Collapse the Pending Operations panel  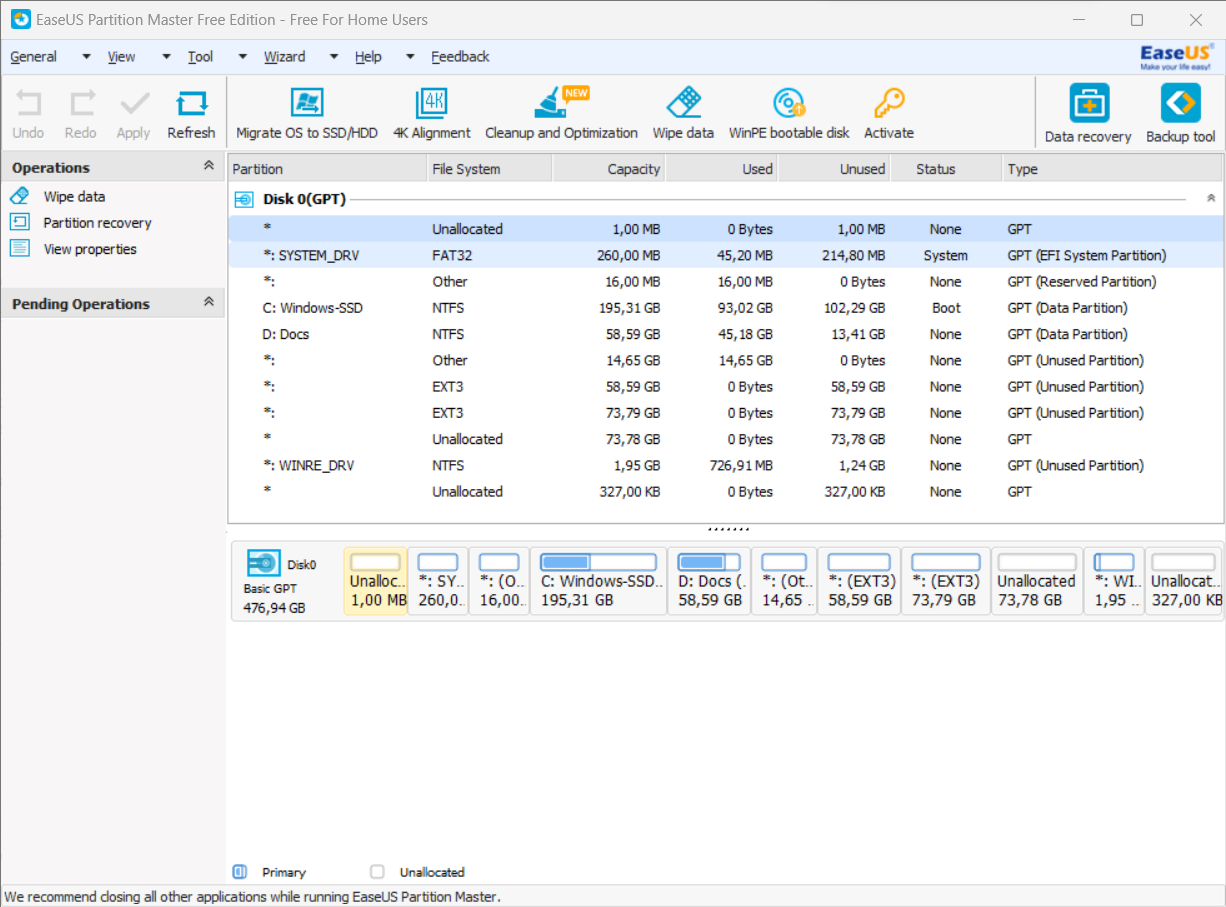(209, 302)
